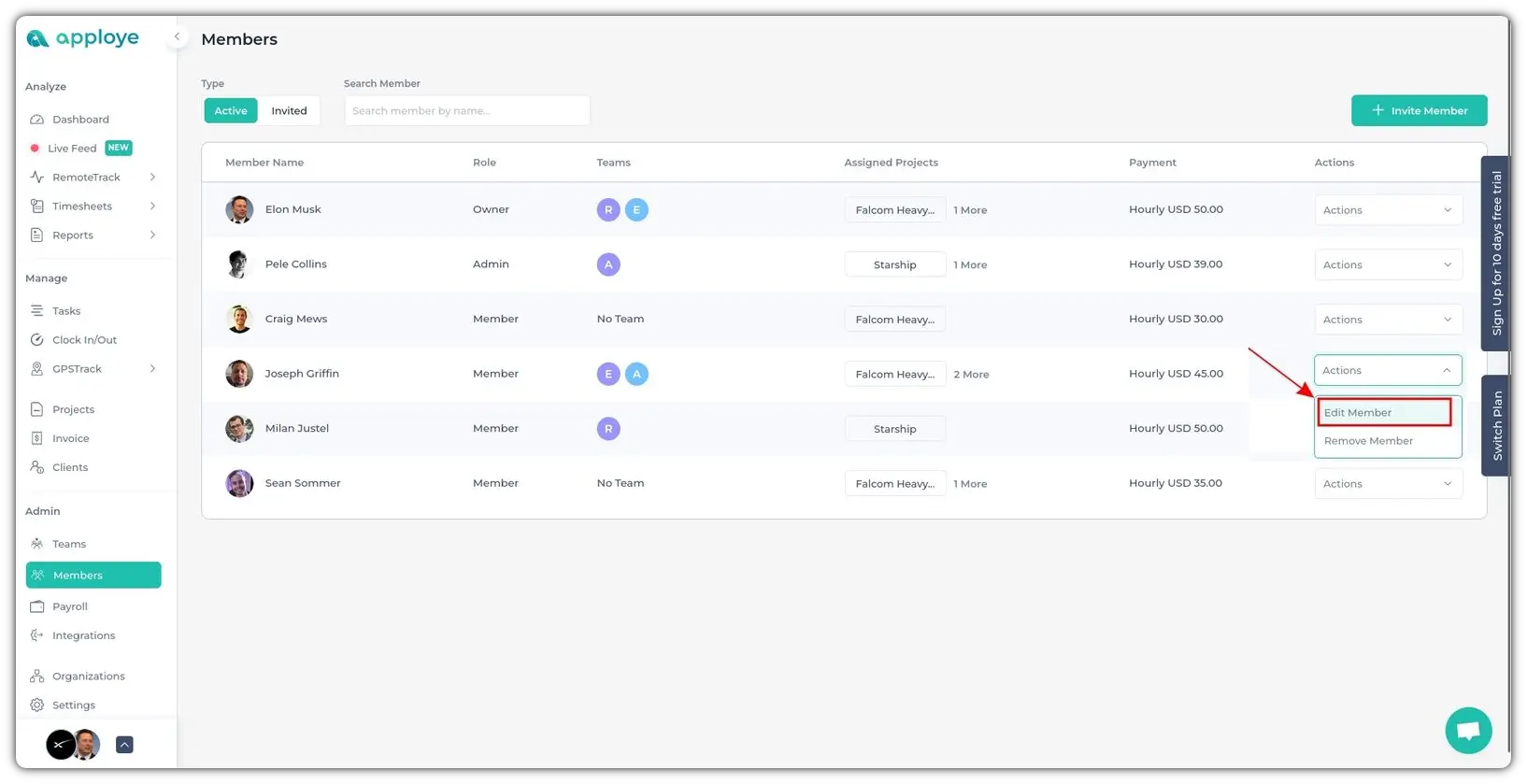Open the Payroll icon in Admin
The height and width of the screenshot is (784, 1527).
click(37, 606)
